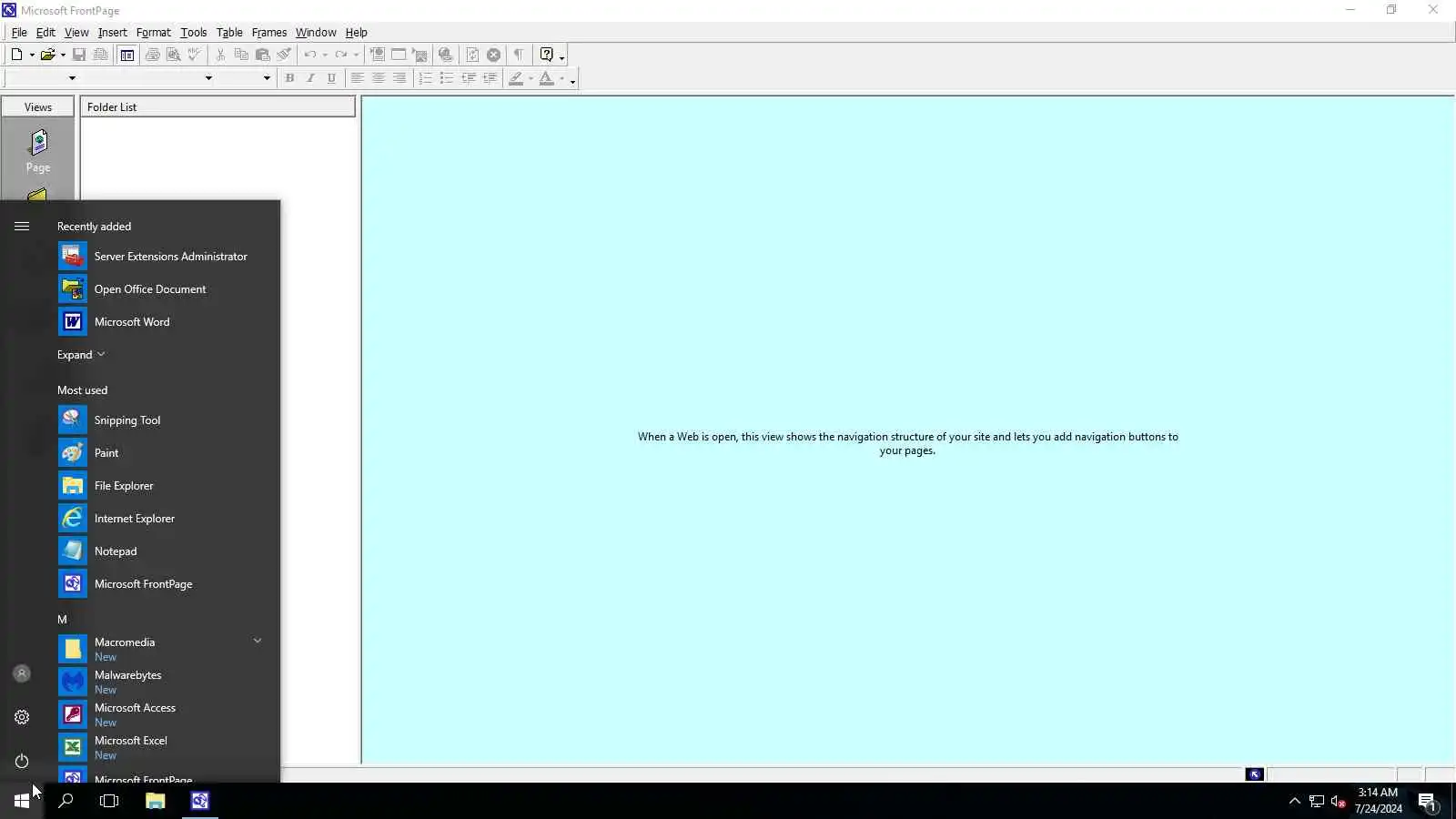Toggle Italic formatting

click(310, 78)
